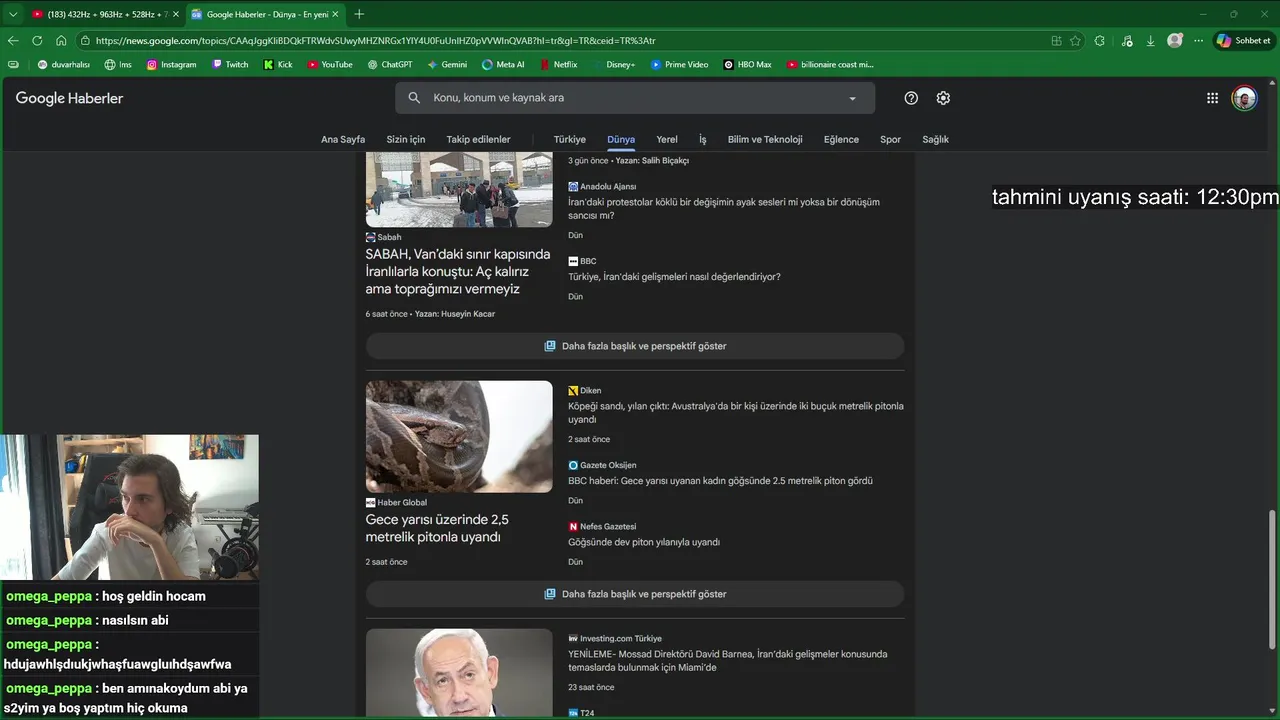
Task: Go to the Spor tab
Action: (x=890, y=139)
